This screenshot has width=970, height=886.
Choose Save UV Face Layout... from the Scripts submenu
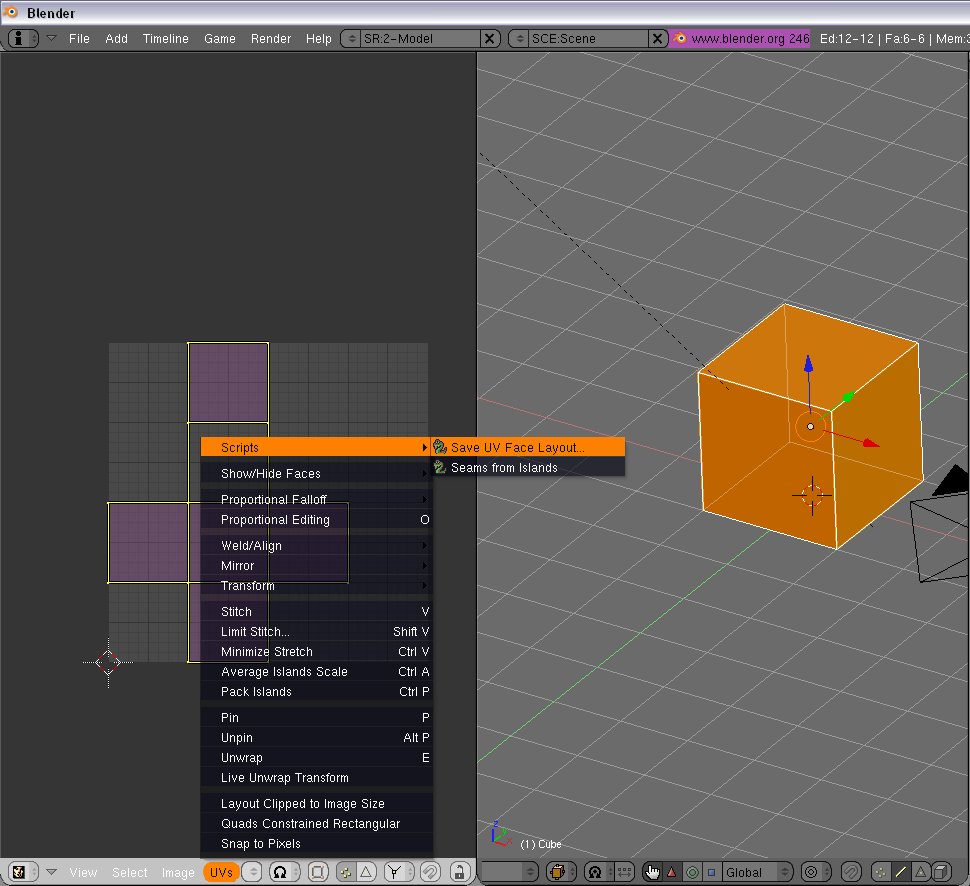tap(528, 447)
